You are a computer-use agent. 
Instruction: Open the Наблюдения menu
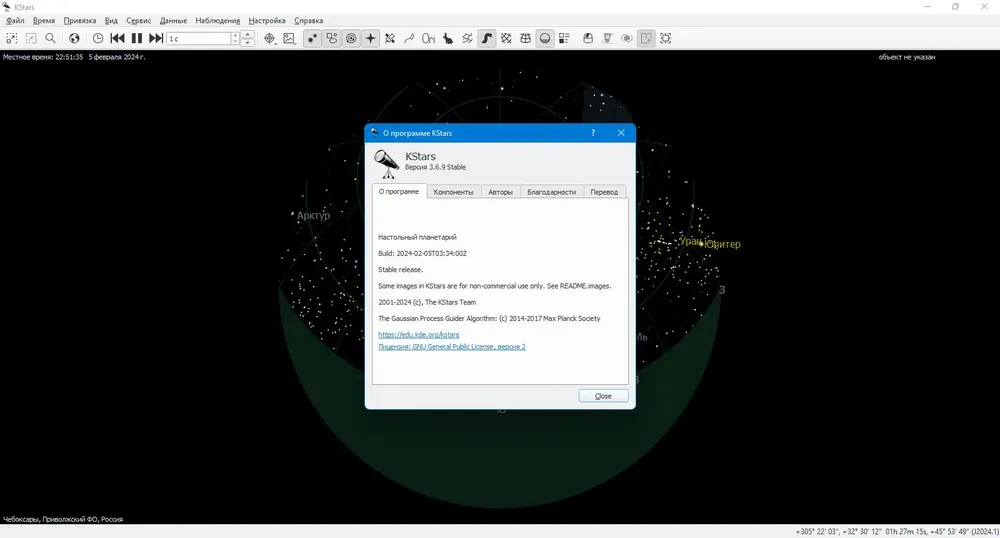coord(217,20)
